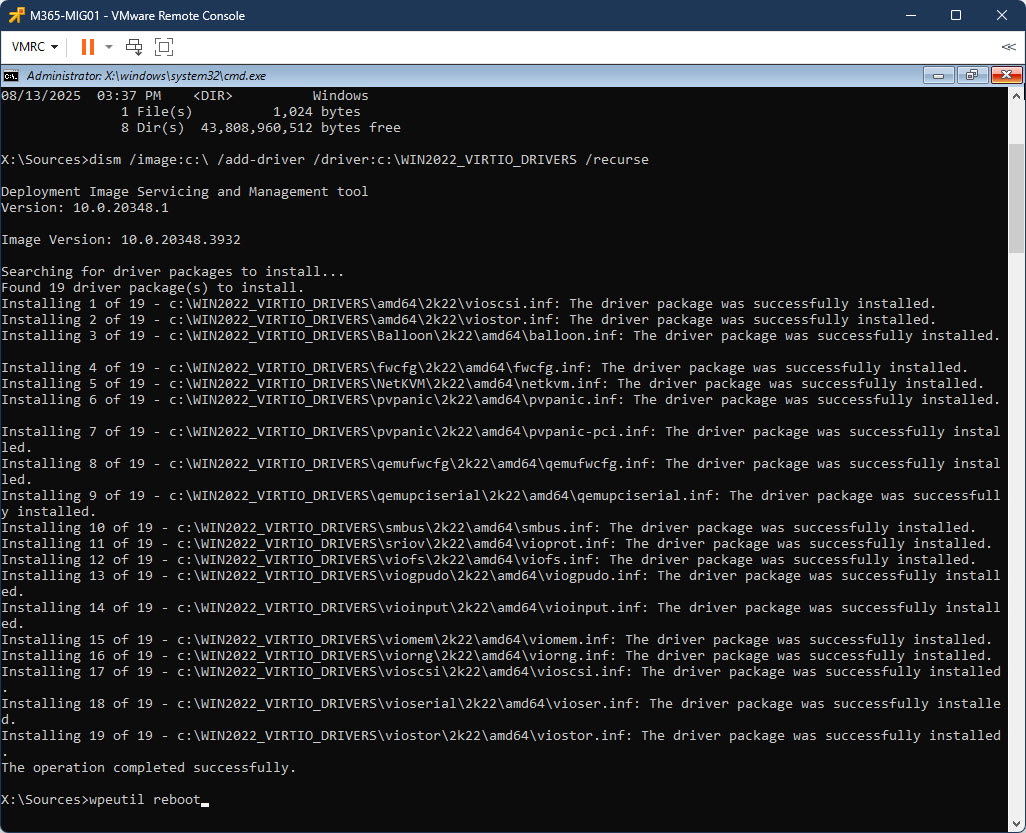Image resolution: width=1026 pixels, height=833 pixels.
Task: Expand the power options arrow next to pause
Action: click(109, 46)
